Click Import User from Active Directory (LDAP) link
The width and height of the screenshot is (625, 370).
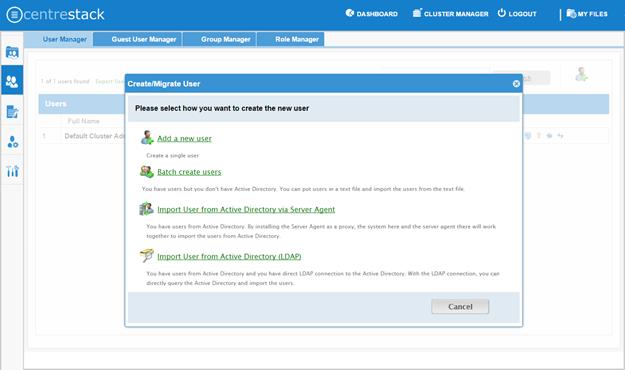click(229, 256)
